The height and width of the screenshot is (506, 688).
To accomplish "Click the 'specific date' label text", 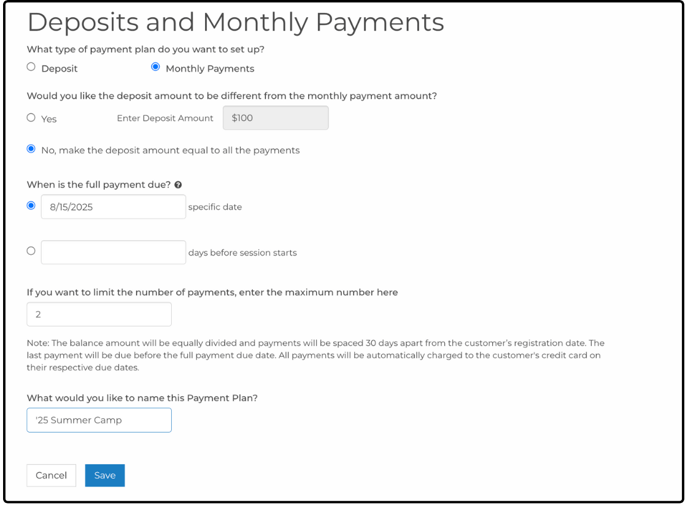I will [x=215, y=207].
